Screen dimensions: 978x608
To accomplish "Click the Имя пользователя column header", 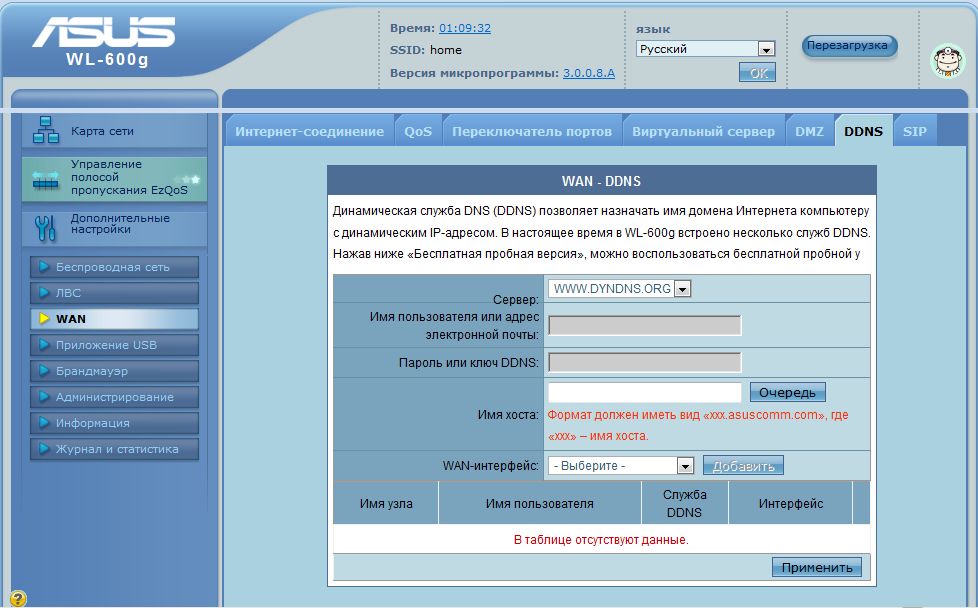I will tap(540, 503).
